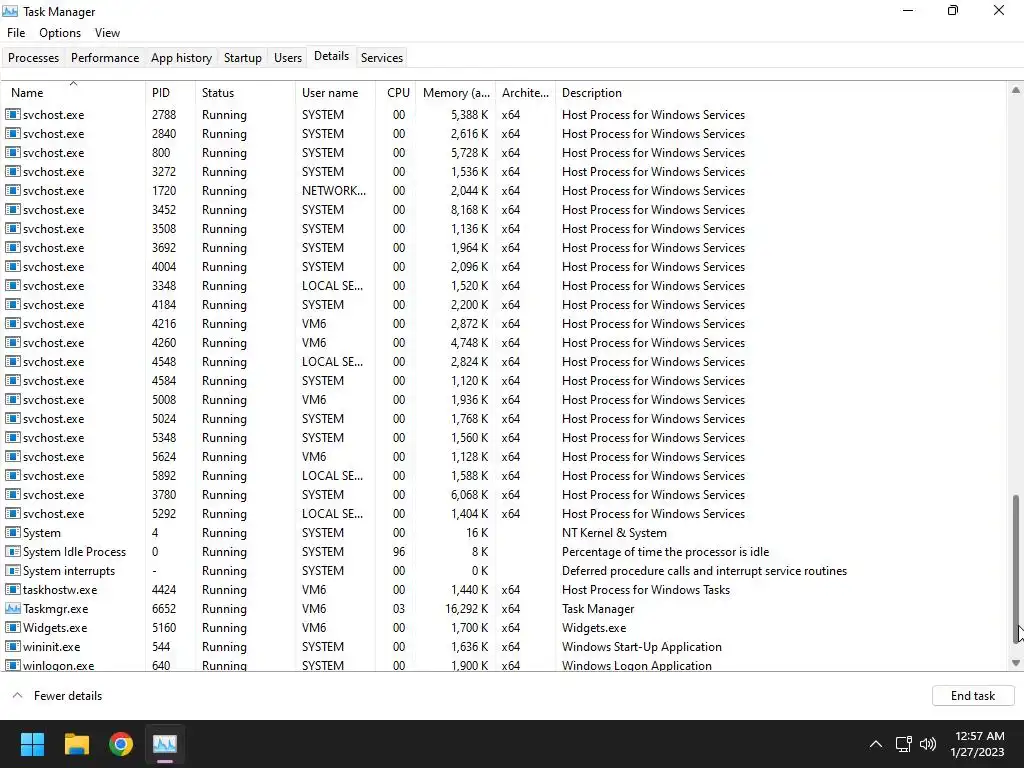Select taskhostw.exe process icon

tap(12, 590)
